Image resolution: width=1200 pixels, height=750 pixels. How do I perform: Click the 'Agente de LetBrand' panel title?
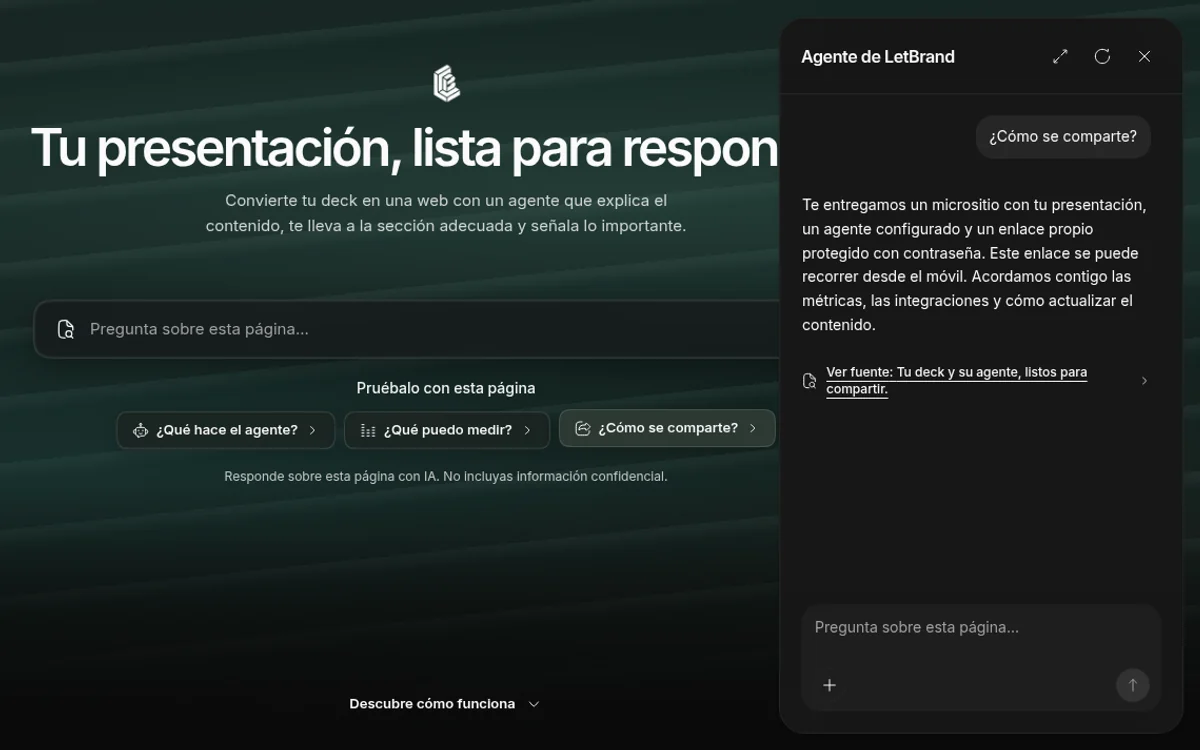pyautogui.click(x=878, y=57)
